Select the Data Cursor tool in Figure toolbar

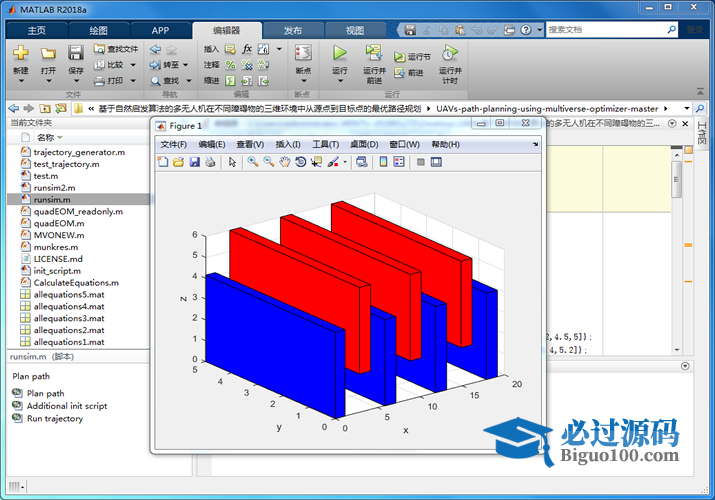click(316, 162)
